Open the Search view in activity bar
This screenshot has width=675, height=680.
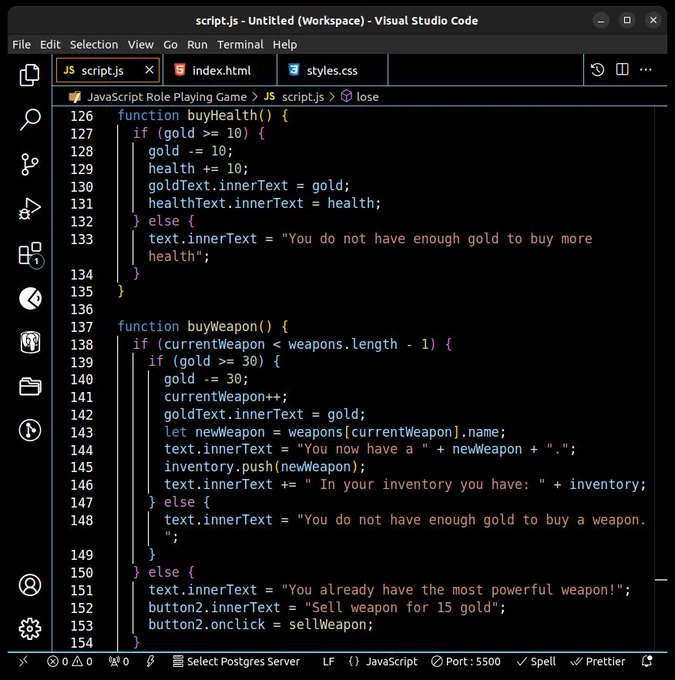coord(29,119)
